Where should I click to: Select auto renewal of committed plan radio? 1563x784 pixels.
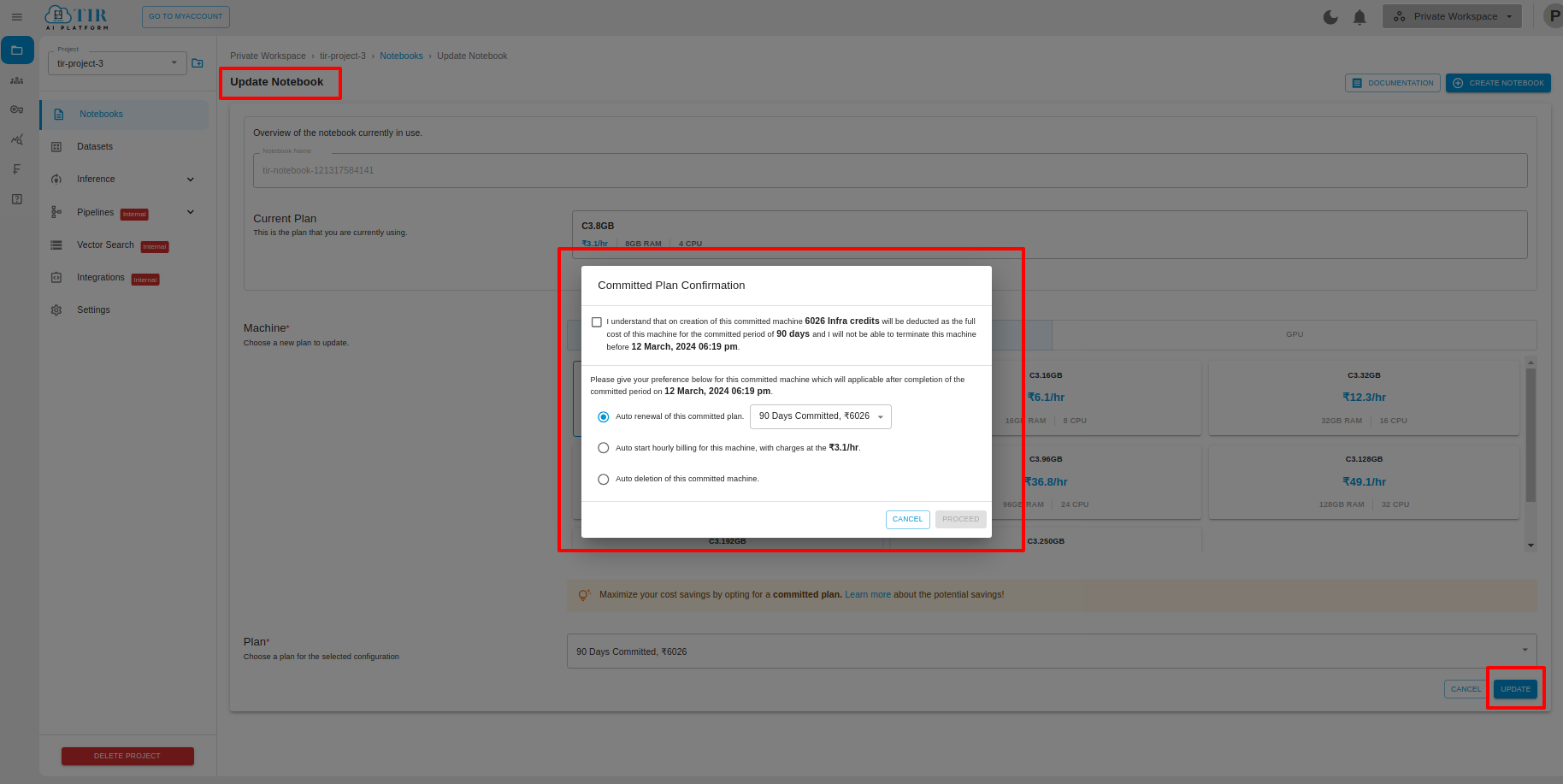point(604,417)
